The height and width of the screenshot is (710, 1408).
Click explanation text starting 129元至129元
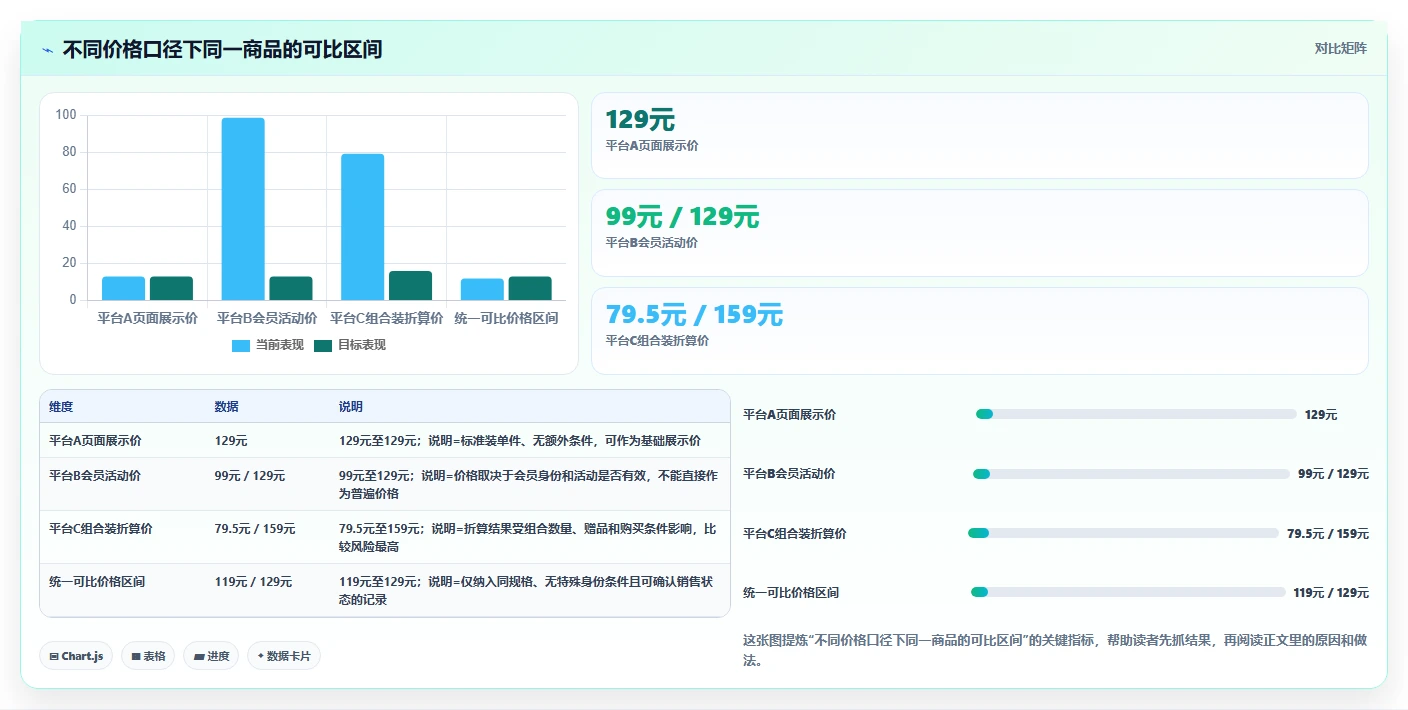[520, 440]
